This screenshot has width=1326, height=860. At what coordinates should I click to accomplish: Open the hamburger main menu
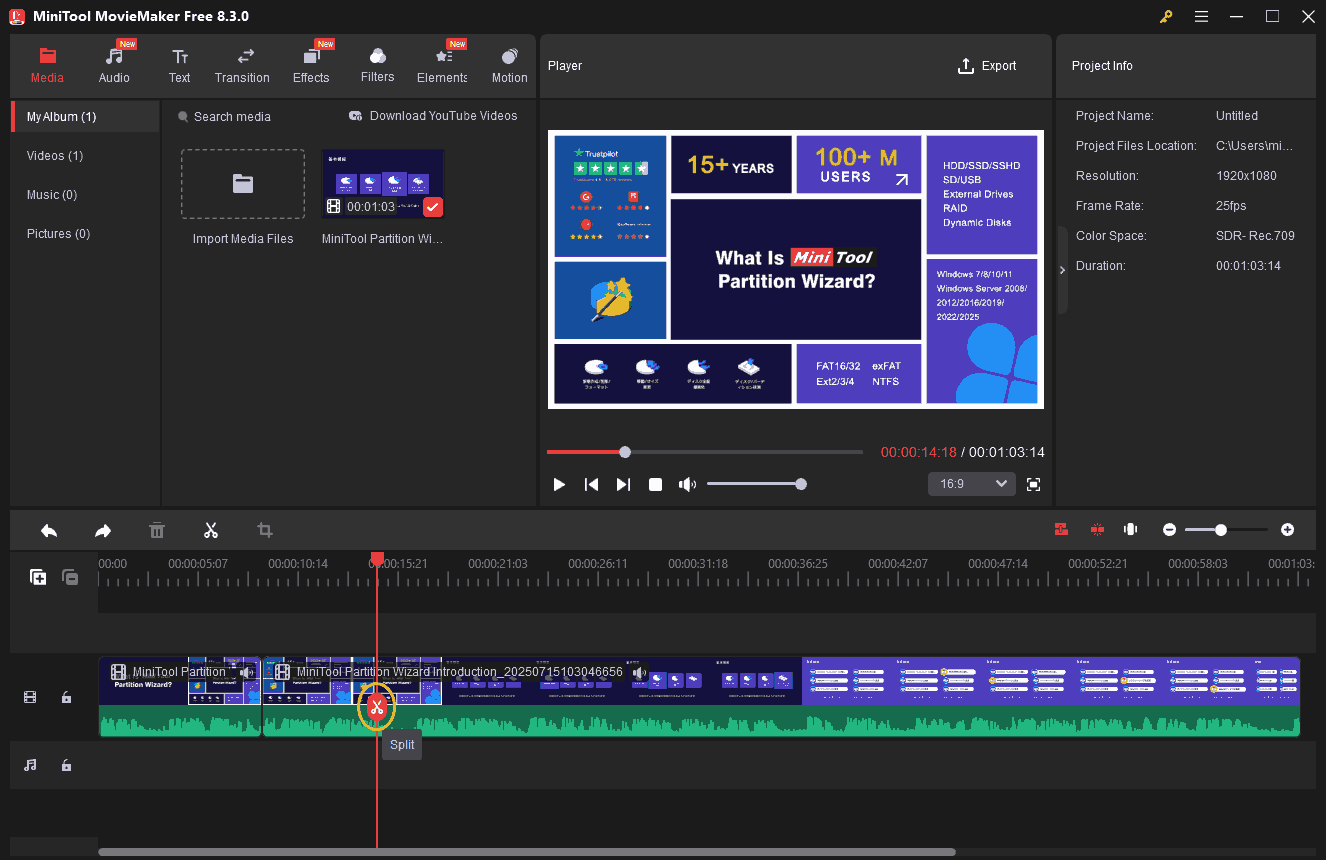coord(1201,17)
